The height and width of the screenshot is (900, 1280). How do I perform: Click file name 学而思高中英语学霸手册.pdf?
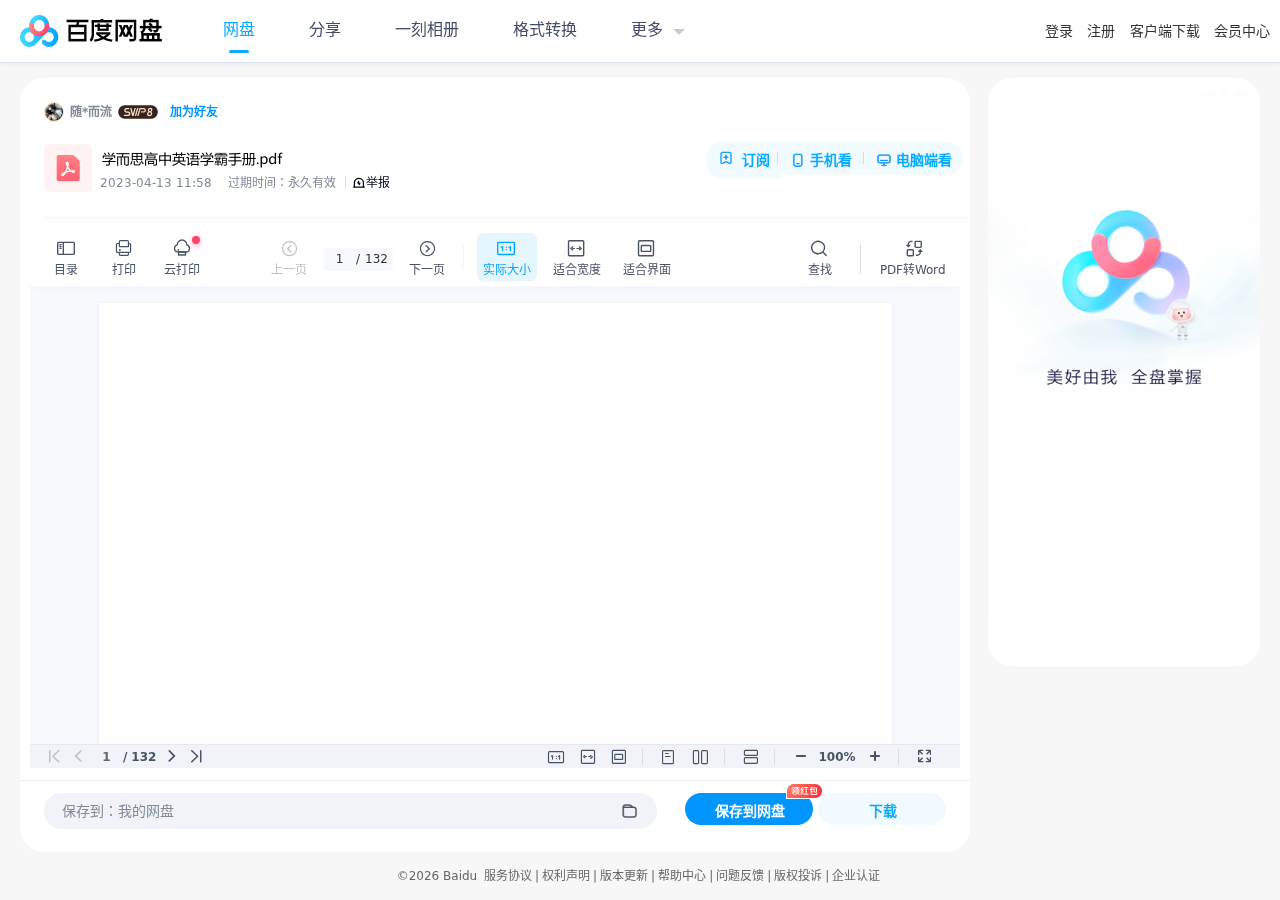point(192,159)
